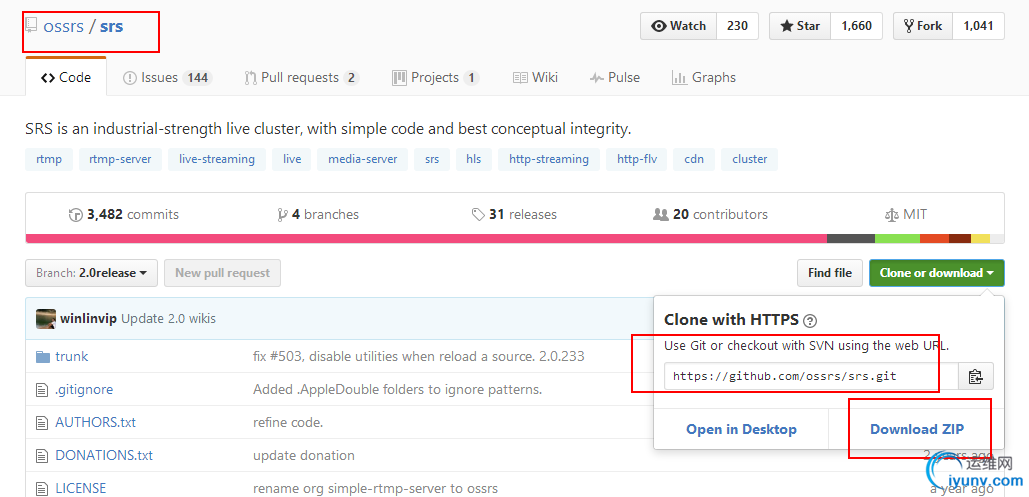The image size is (1029, 497).
Task: Select the rtmp-server topic tag
Action: tap(120, 160)
